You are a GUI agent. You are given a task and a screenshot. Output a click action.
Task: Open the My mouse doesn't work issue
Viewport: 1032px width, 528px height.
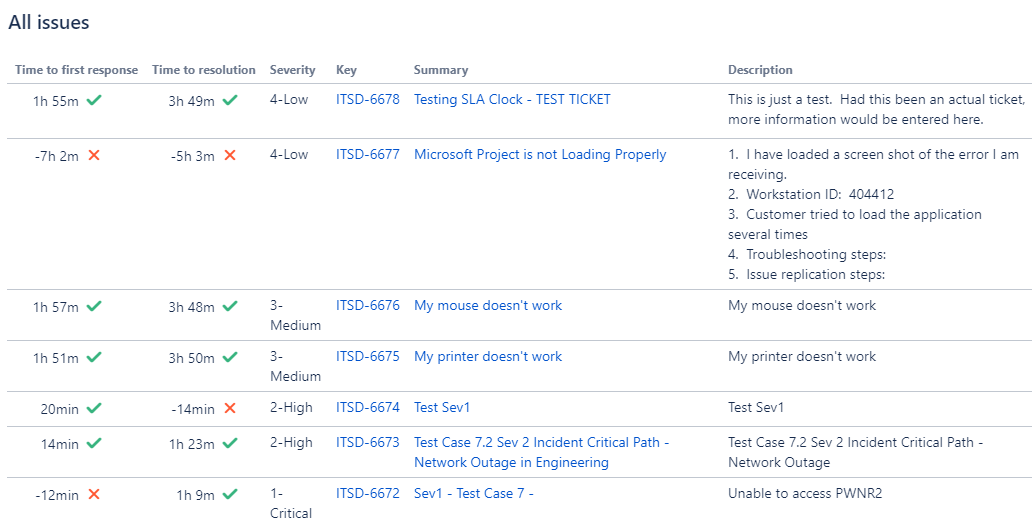(488, 305)
